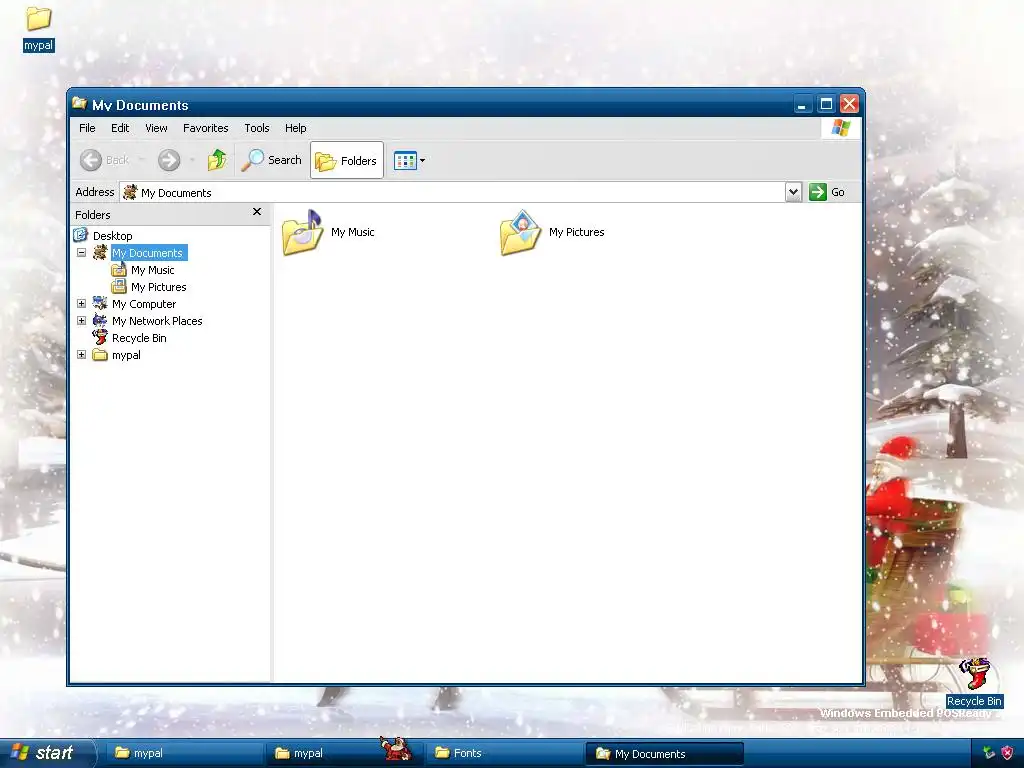The height and width of the screenshot is (768, 1024).
Task: Click the My Documents address field
Action: [453, 192]
